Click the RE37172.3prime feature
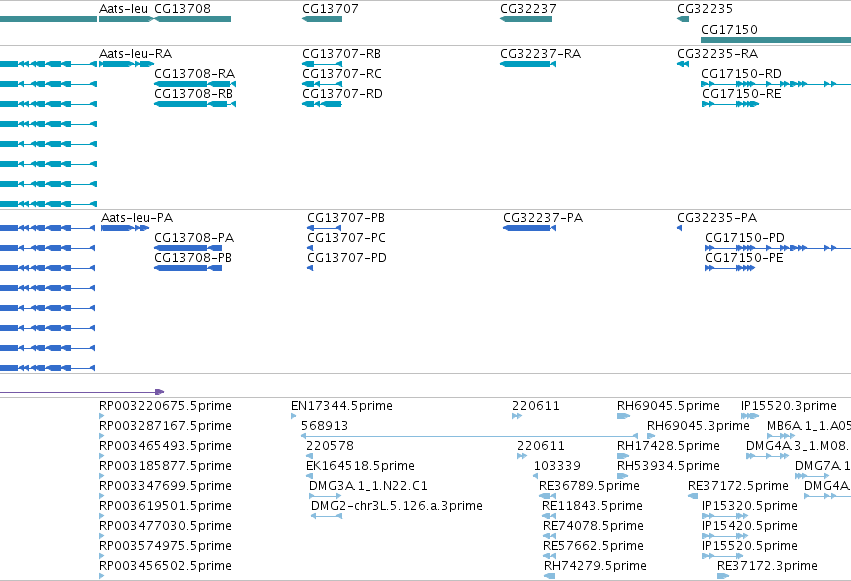This screenshot has height=581, width=851. (767, 566)
